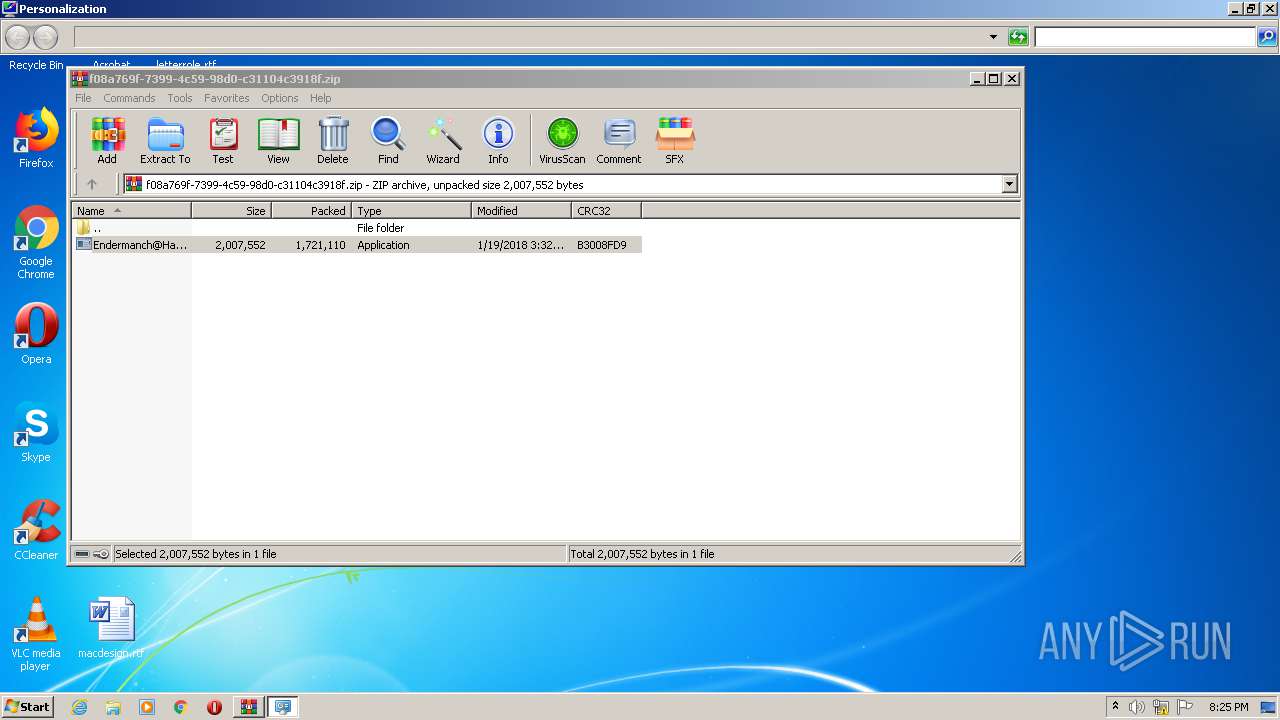Image resolution: width=1280 pixels, height=720 pixels.
Task: Switch to Personalization taskbar button
Action: (283, 707)
